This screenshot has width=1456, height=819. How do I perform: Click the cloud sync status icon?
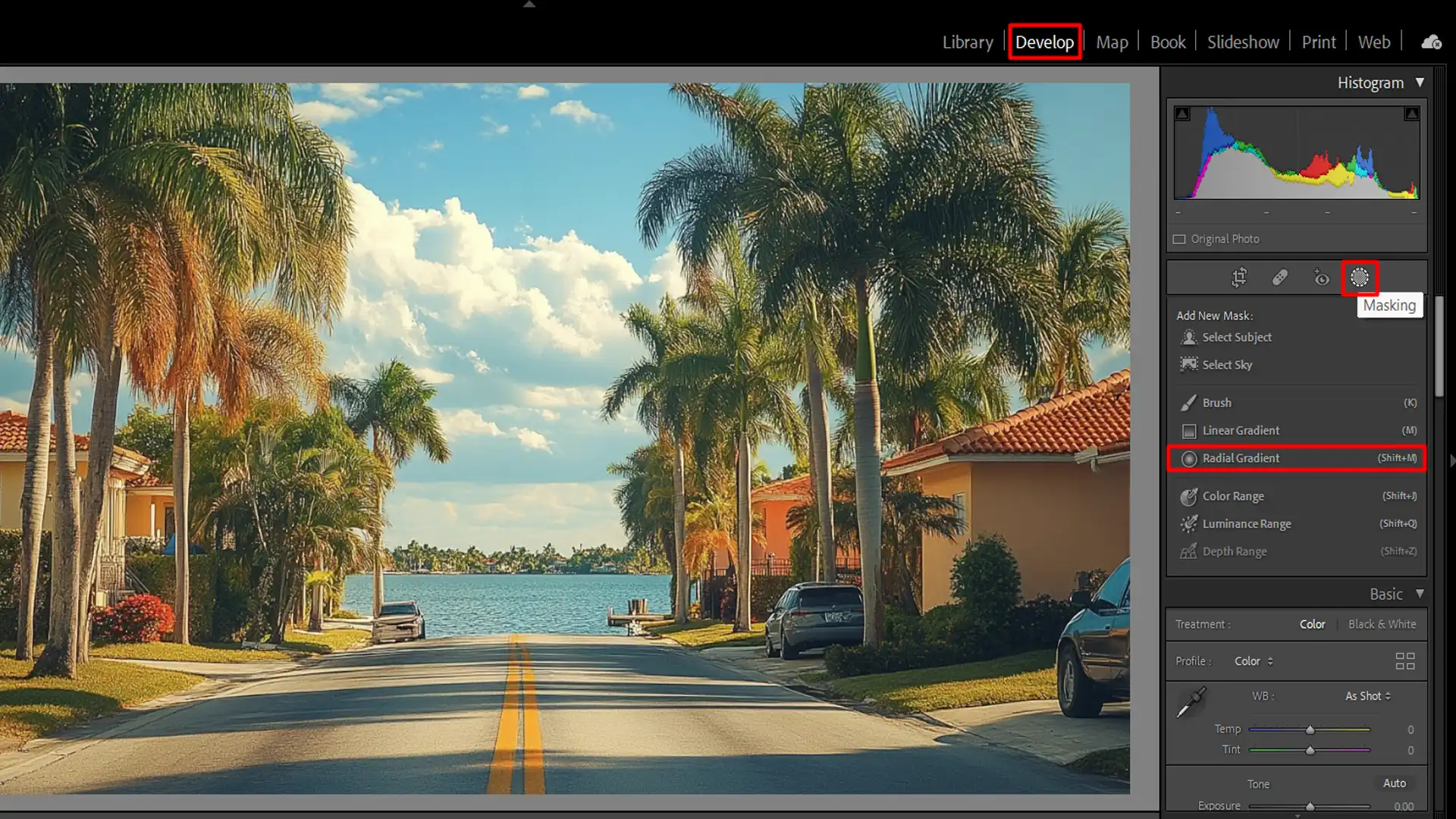1431,42
